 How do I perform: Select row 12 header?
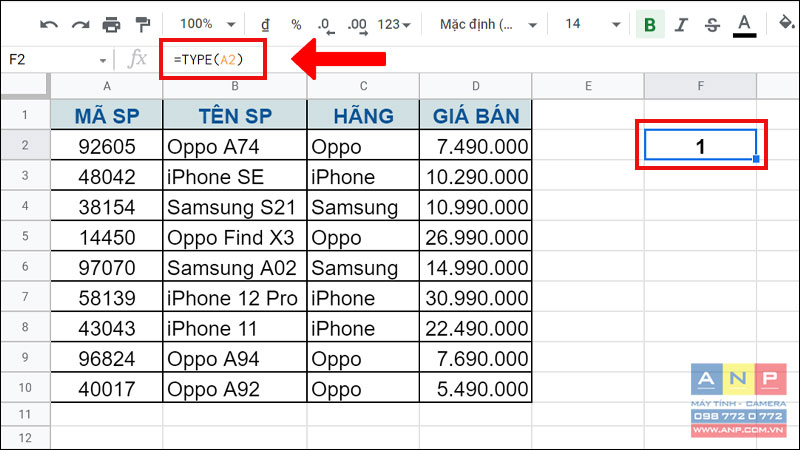pos(25,438)
